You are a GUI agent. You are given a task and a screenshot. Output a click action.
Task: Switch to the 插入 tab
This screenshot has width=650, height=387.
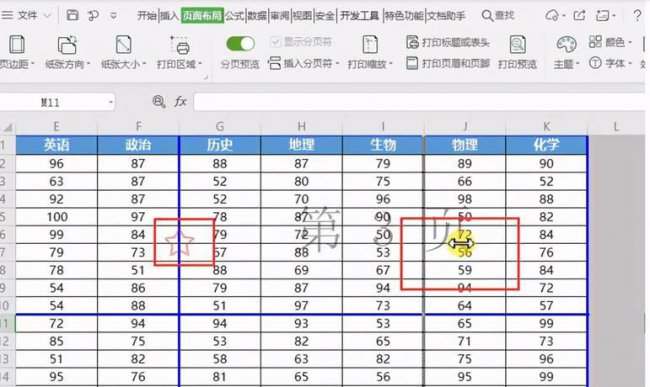click(169, 16)
